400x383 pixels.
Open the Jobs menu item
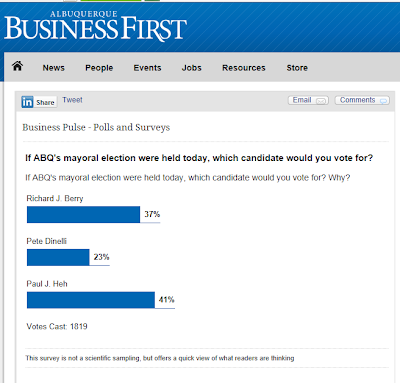pos(192,68)
